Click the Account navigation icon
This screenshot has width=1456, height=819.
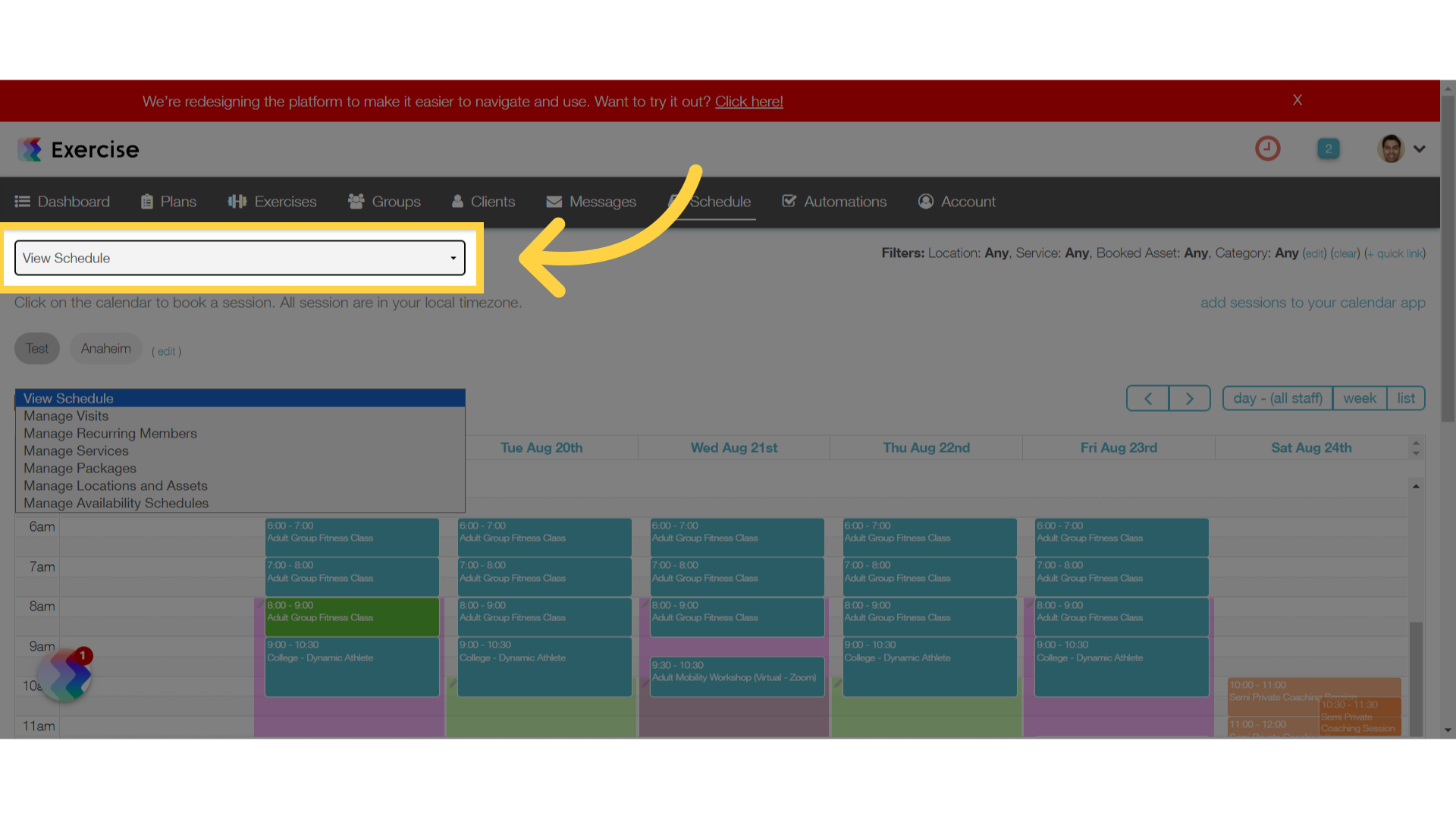click(x=924, y=201)
